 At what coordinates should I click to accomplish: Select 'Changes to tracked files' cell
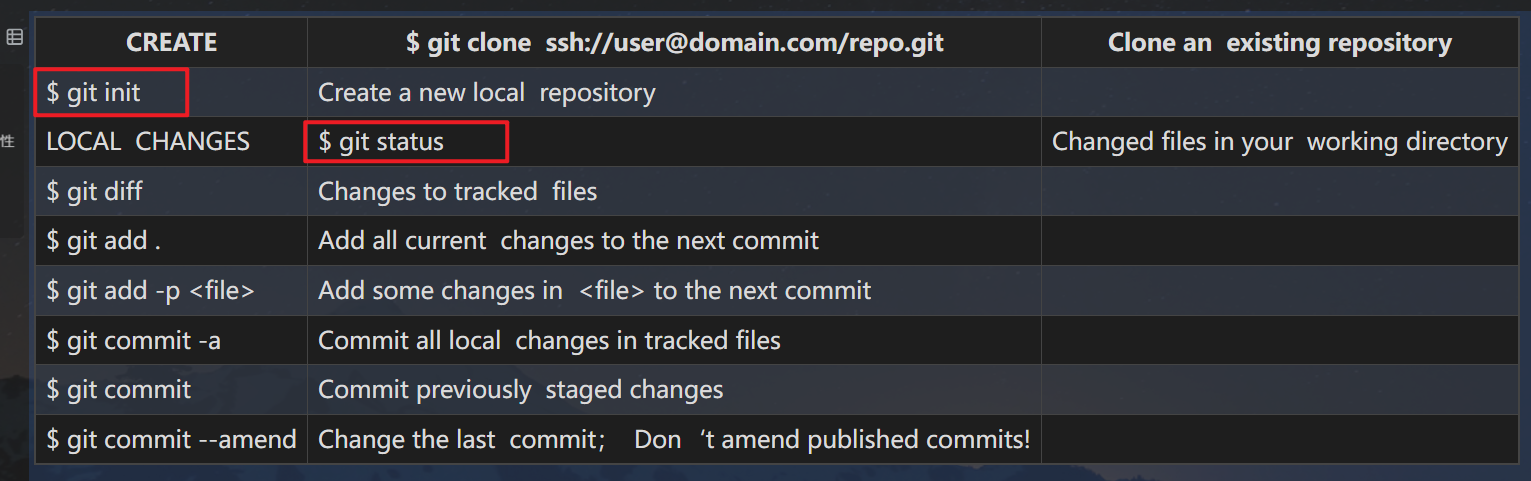click(x=457, y=191)
